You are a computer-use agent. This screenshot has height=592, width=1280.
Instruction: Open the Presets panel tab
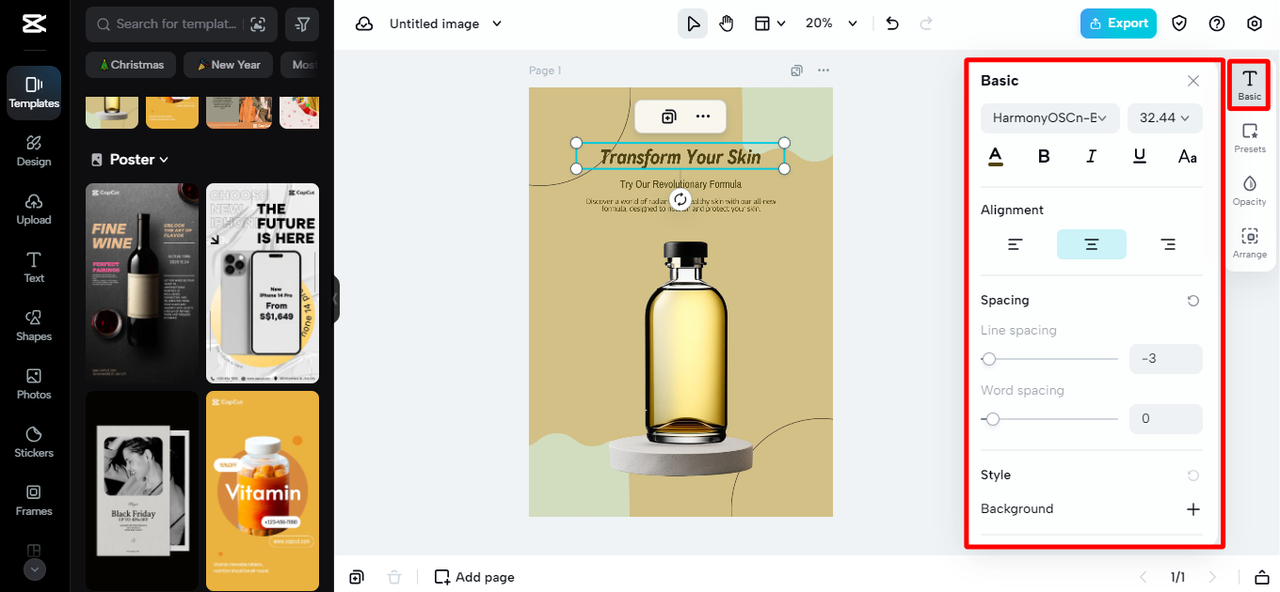(1250, 138)
